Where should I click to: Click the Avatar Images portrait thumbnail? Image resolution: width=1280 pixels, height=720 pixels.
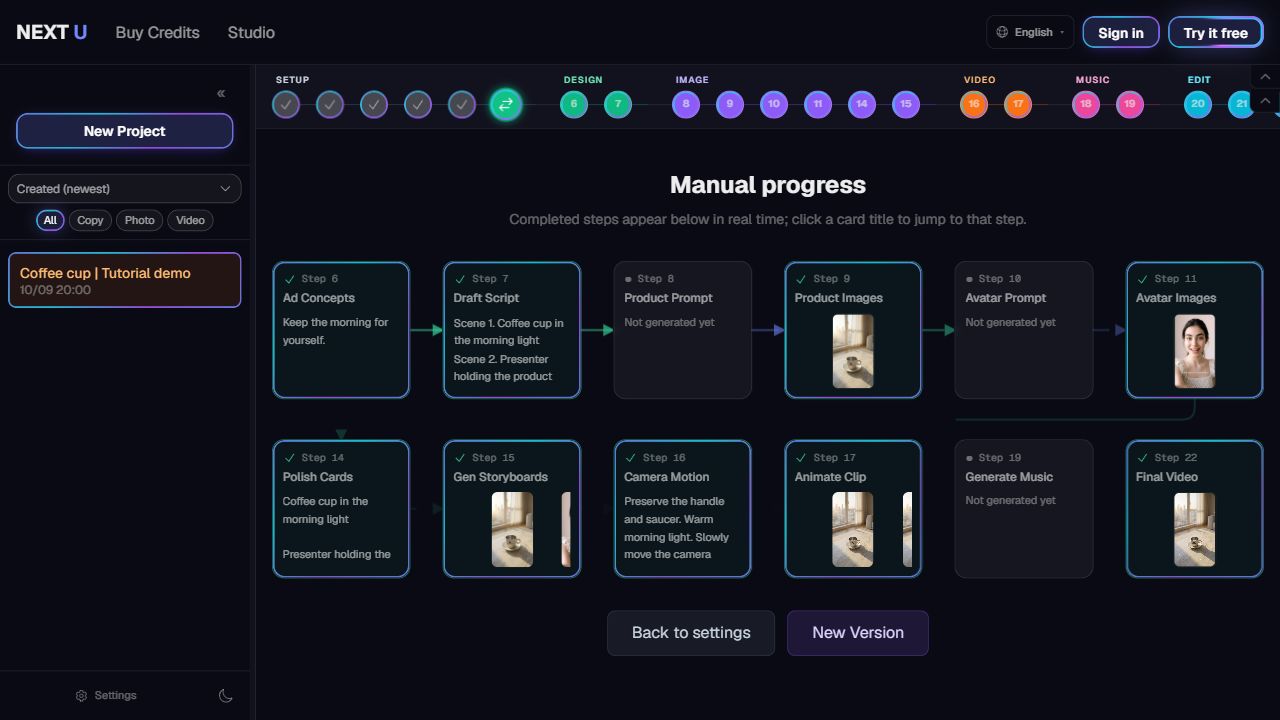1194,351
